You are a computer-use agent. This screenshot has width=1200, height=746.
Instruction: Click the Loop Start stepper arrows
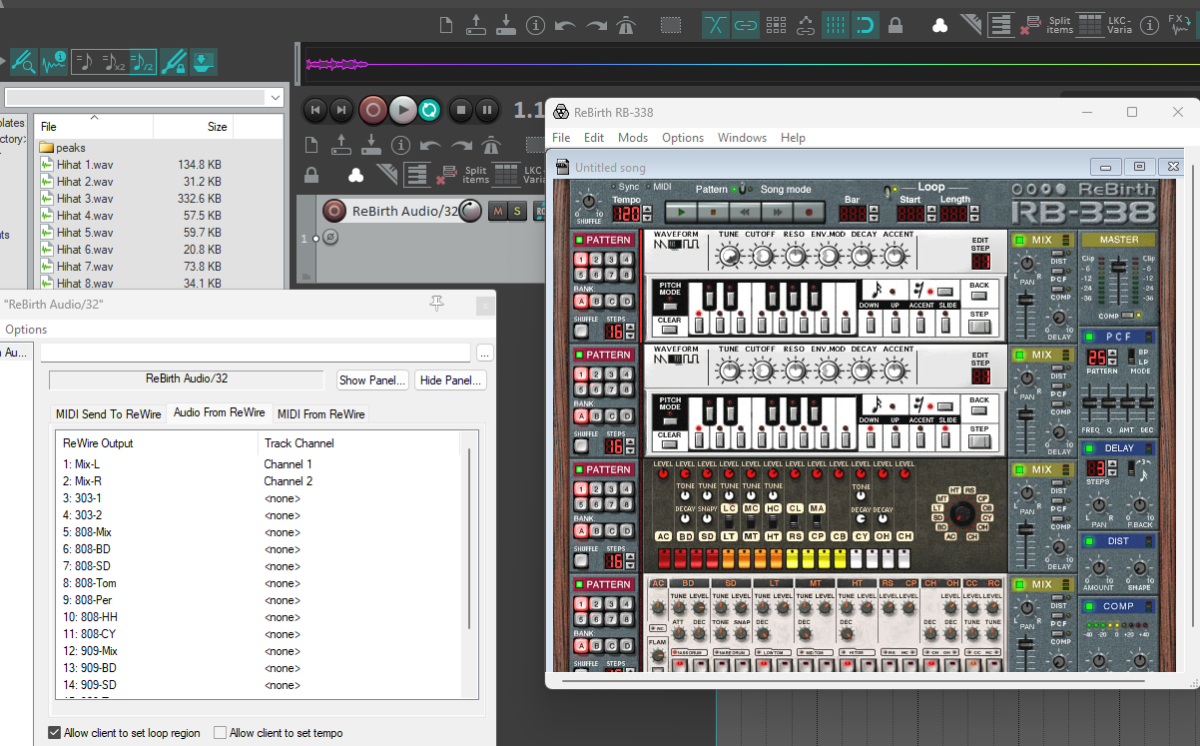(x=930, y=213)
